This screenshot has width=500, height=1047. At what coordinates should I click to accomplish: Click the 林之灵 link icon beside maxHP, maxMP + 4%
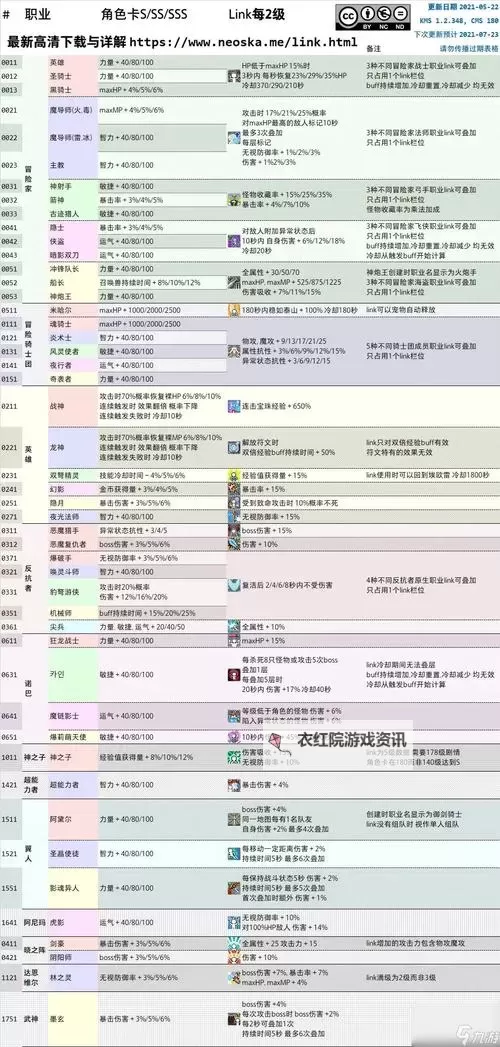234,978
